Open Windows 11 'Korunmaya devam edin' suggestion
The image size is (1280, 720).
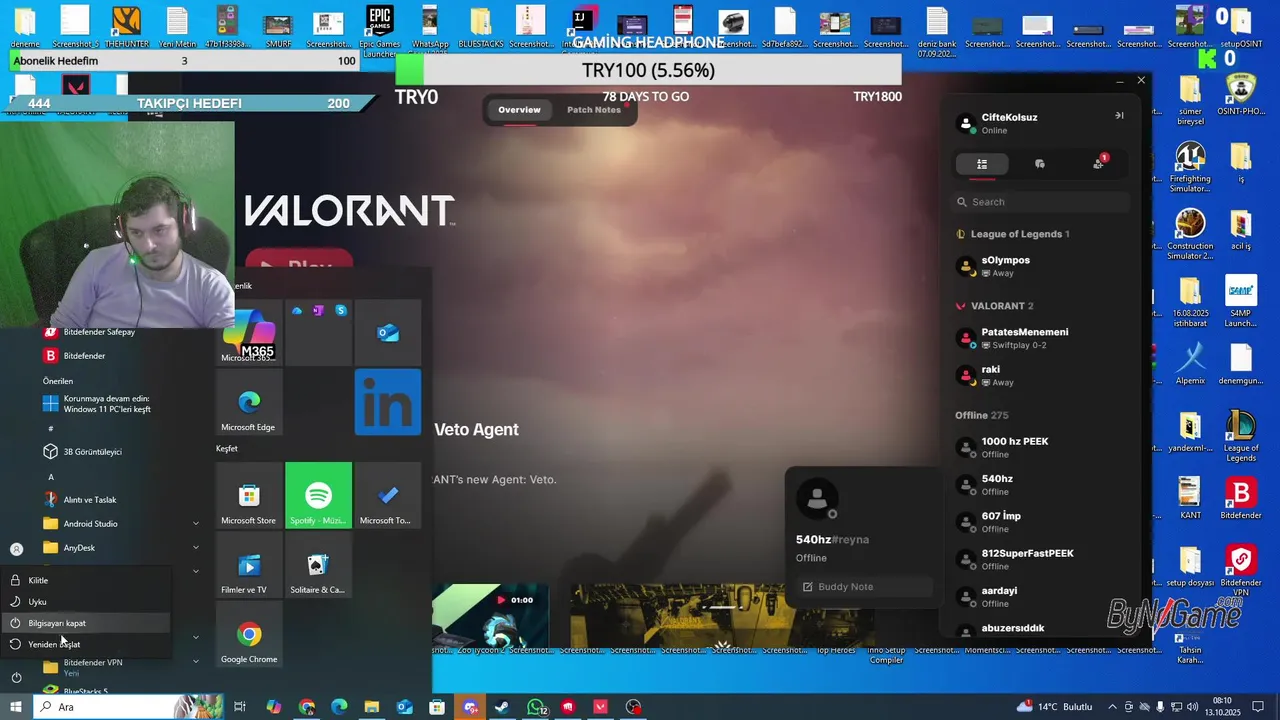(x=120, y=404)
